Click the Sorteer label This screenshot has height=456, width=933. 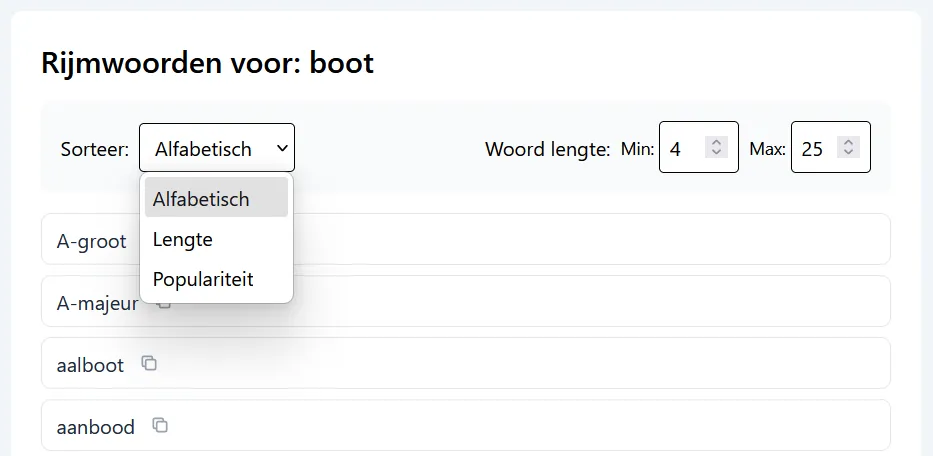[x=95, y=149]
